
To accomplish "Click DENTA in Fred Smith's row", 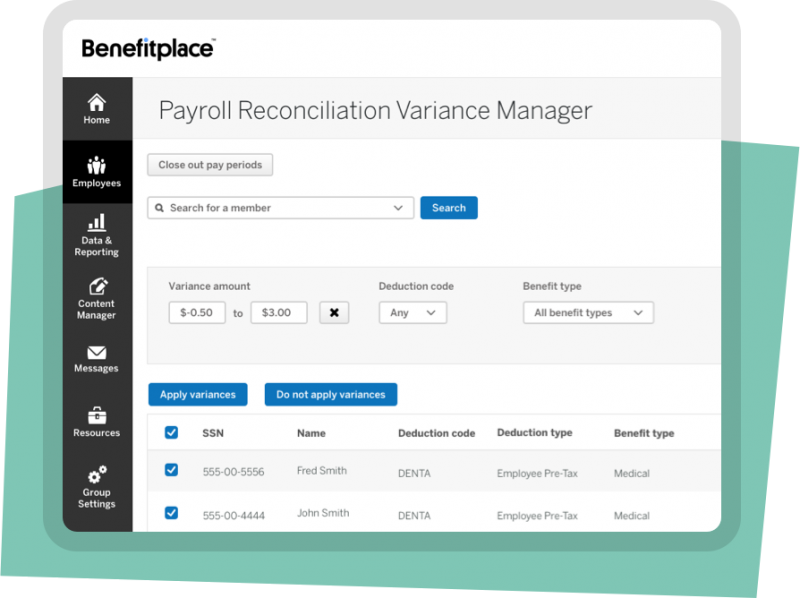I will (414, 474).
